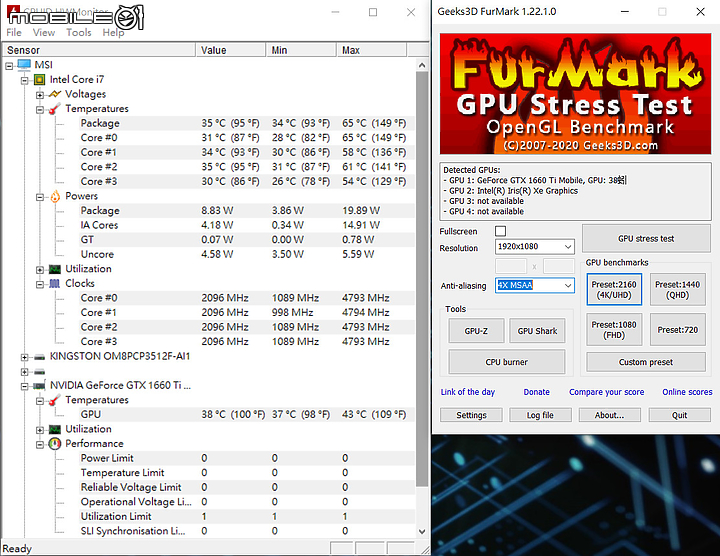
Task: Run the Preset:2160 (4K/UHD) benchmark
Action: [614, 289]
